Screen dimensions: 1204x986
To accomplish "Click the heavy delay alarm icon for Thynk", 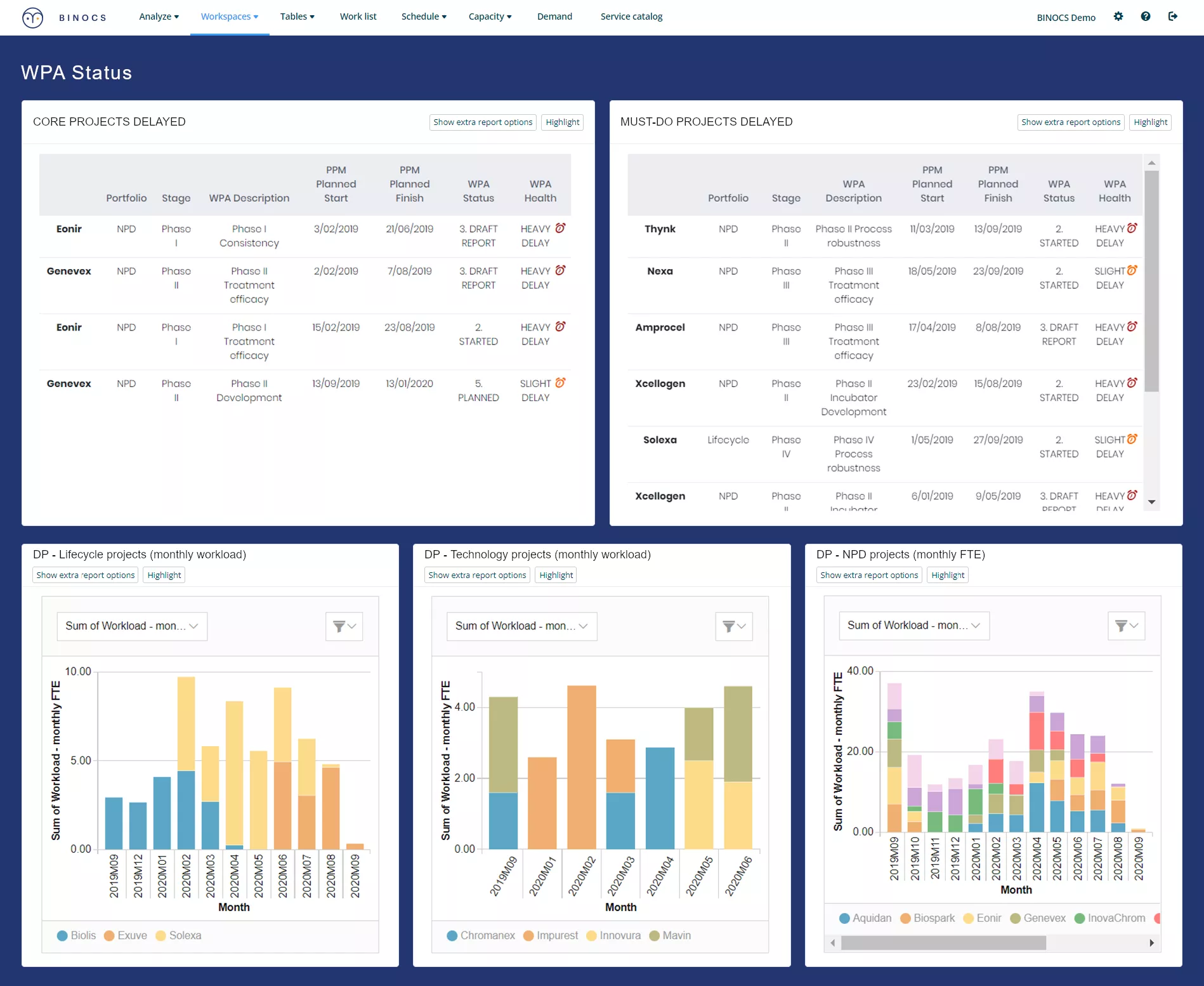I will (x=1132, y=228).
